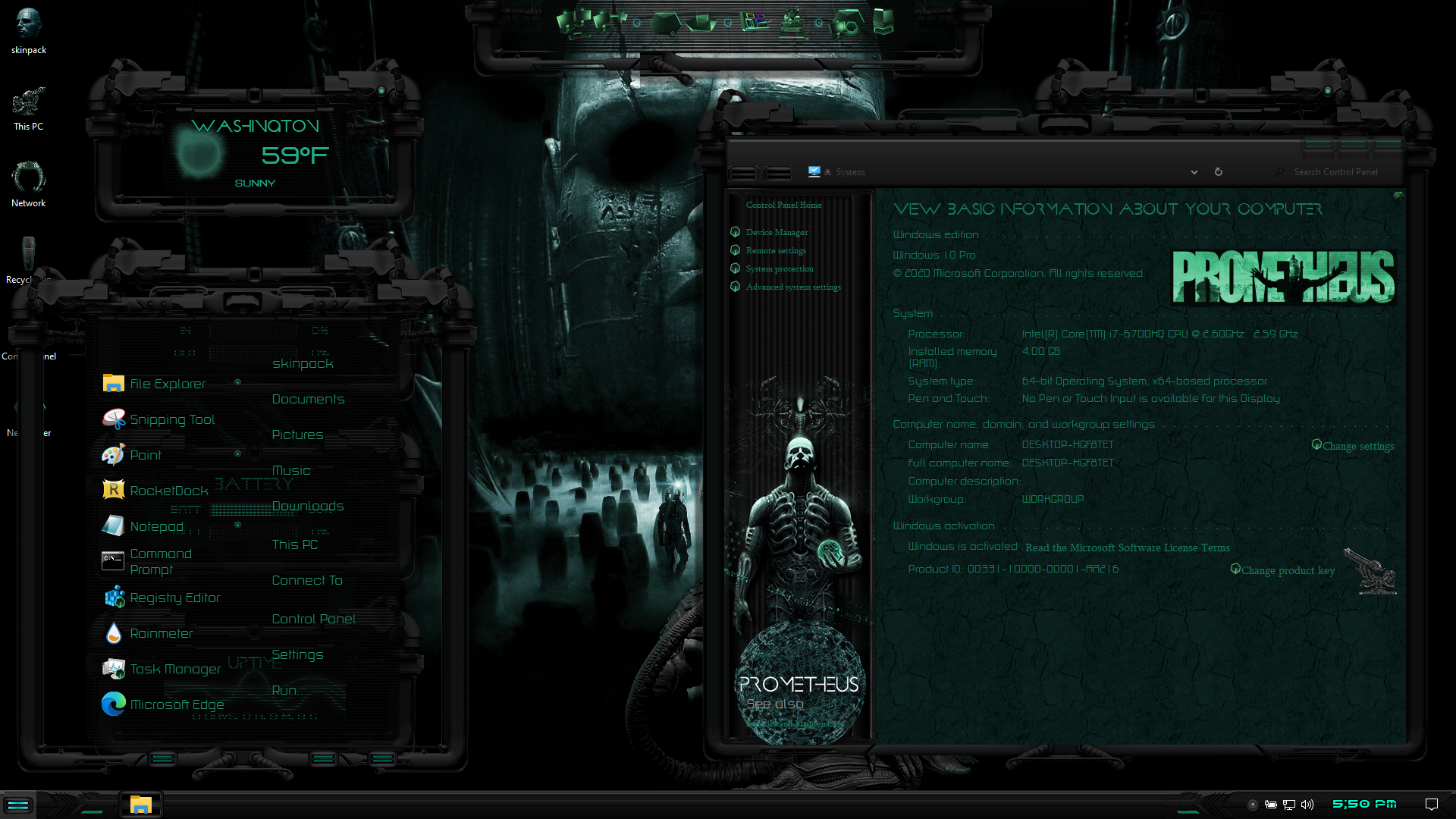
Task: Click the Search Control Panel field
Action: click(1335, 172)
